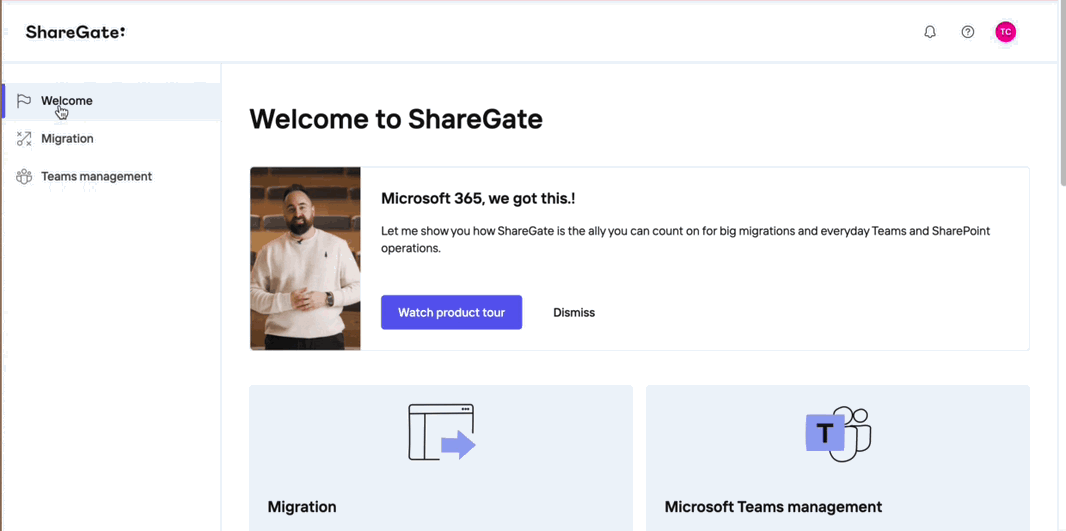
Task: Open the help question mark icon
Action: click(967, 32)
